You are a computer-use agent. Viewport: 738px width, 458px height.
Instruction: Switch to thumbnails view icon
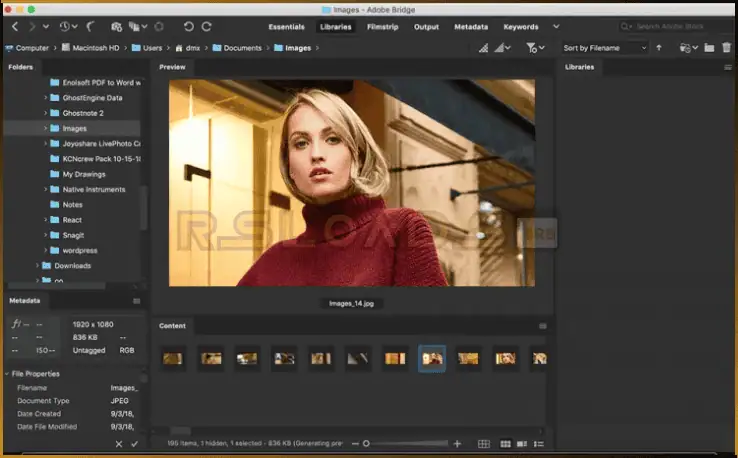tap(505, 444)
